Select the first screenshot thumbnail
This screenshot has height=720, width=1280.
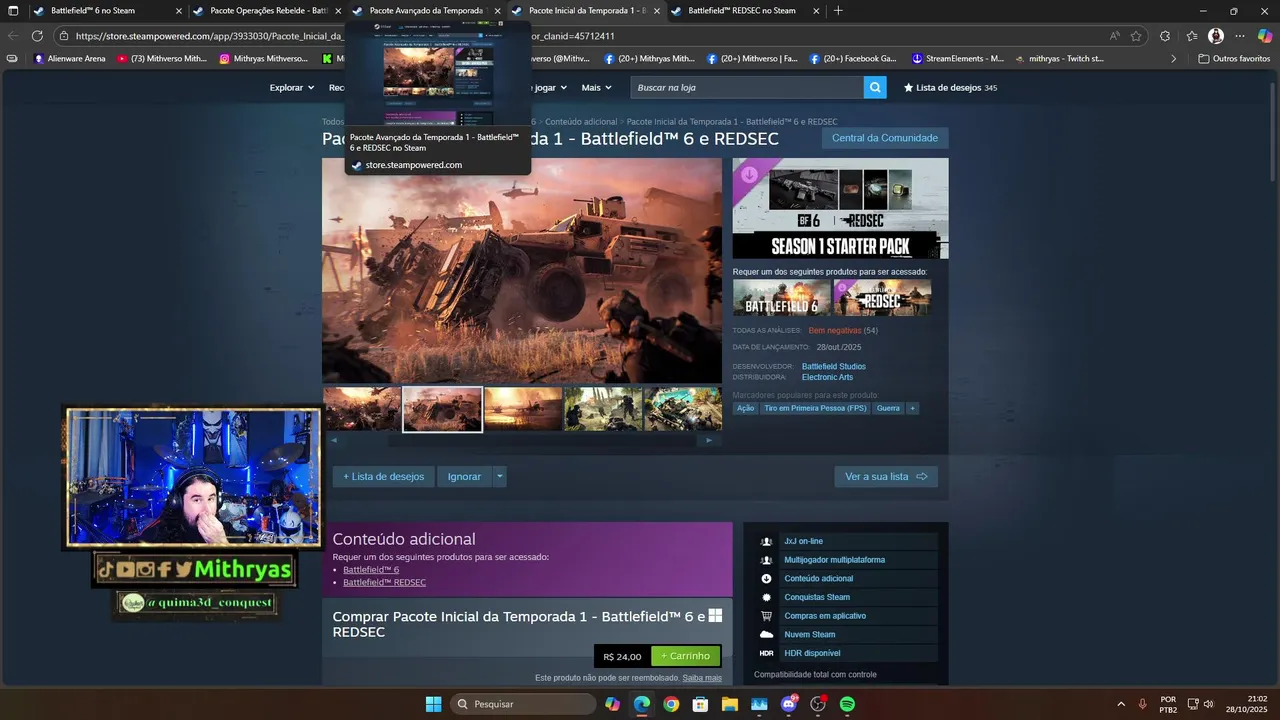pos(362,409)
